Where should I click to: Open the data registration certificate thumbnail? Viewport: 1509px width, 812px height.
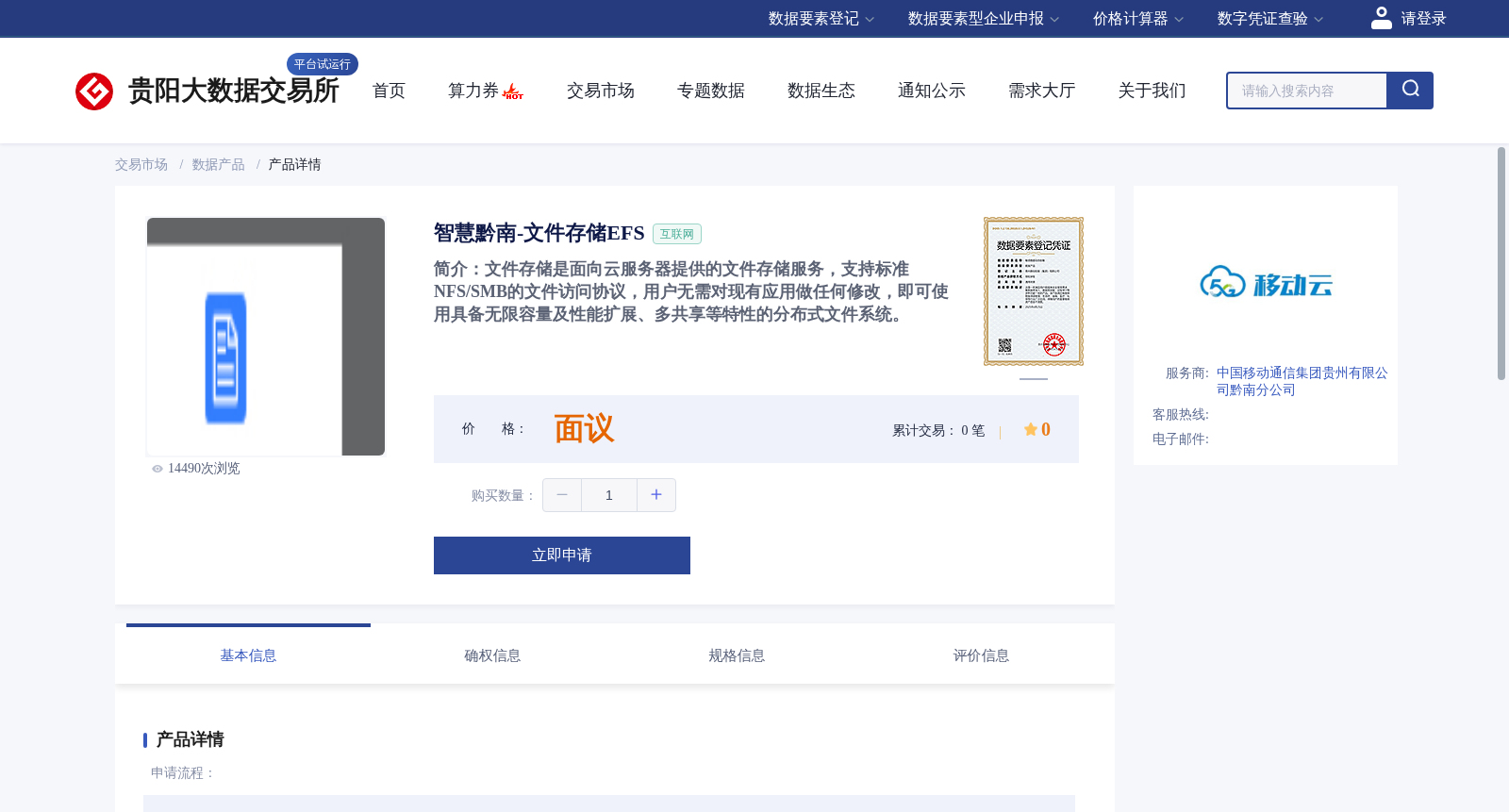point(1034,291)
